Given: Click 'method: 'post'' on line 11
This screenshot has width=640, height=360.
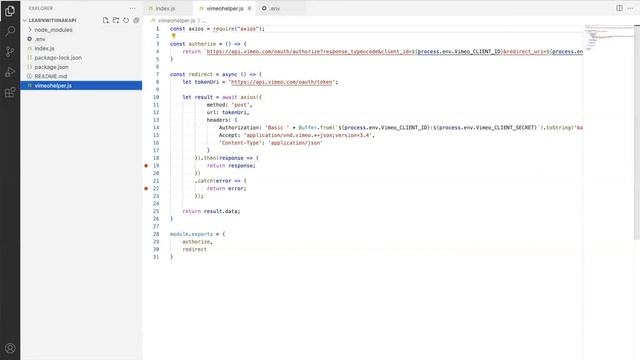Looking at the screenshot, I should [x=228, y=105].
